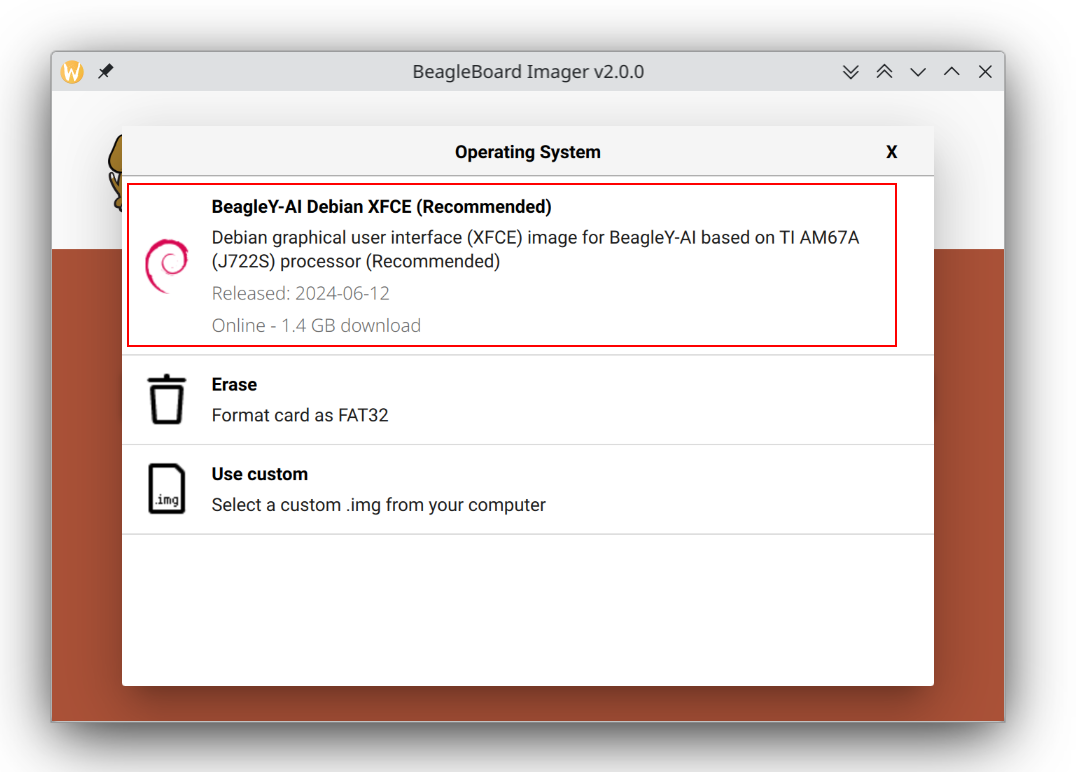1076x772 pixels.
Task: Toggle the keep-on-top pin in the titlebar
Action: click(x=105, y=71)
